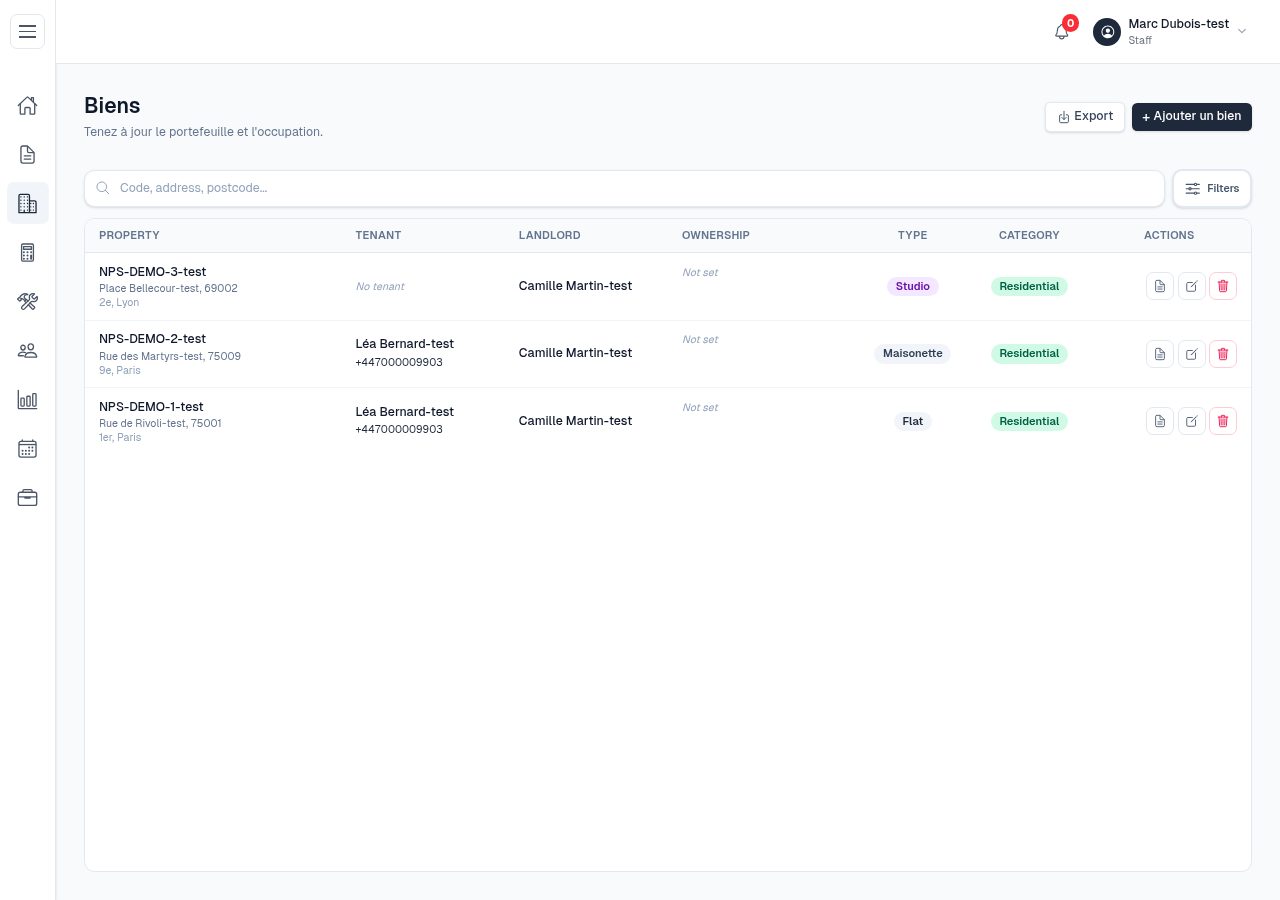1280x900 pixels.
Task: Click "No tenant" in NPS-DEMO-3-test row
Action: 380,287
